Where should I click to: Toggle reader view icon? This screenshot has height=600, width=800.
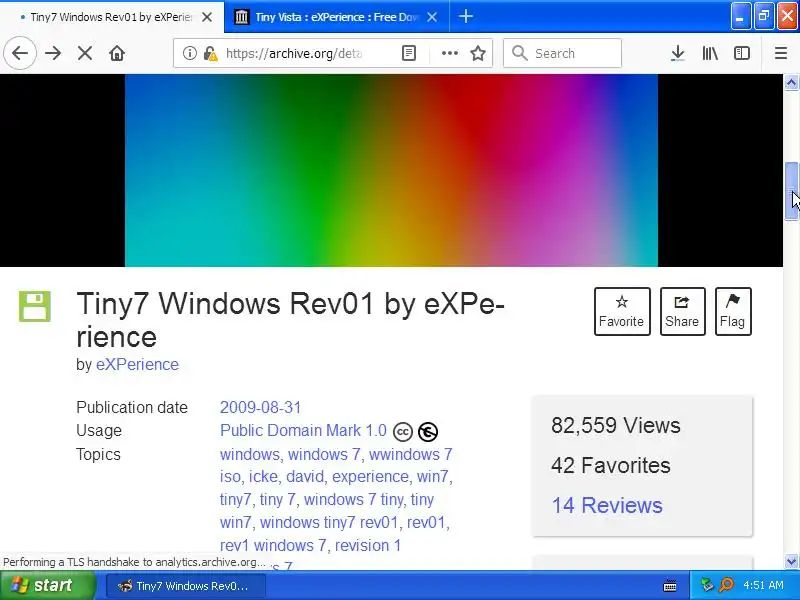409,53
